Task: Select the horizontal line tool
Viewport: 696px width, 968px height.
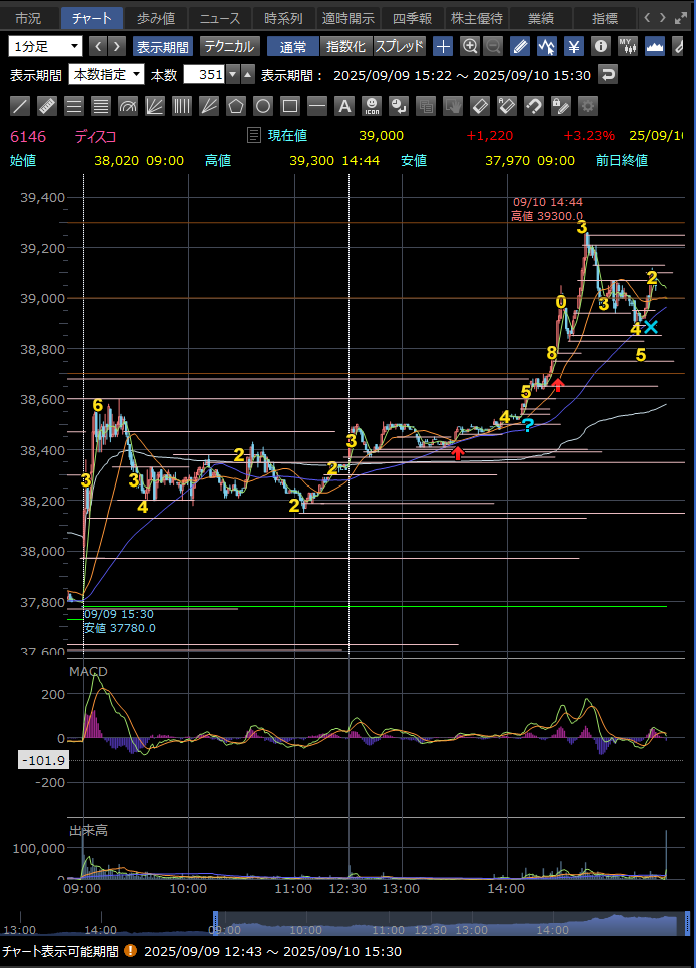Action: click(x=317, y=106)
